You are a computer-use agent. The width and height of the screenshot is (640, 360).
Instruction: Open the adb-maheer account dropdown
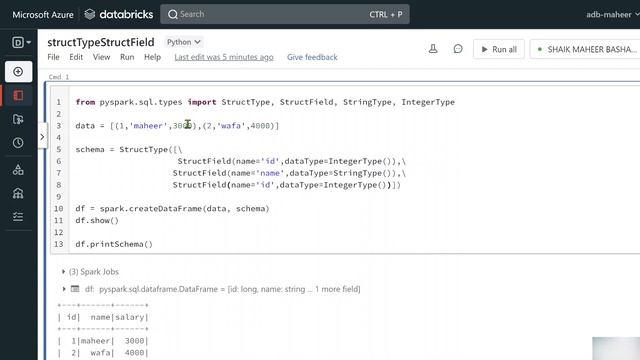pyautogui.click(x=612, y=15)
